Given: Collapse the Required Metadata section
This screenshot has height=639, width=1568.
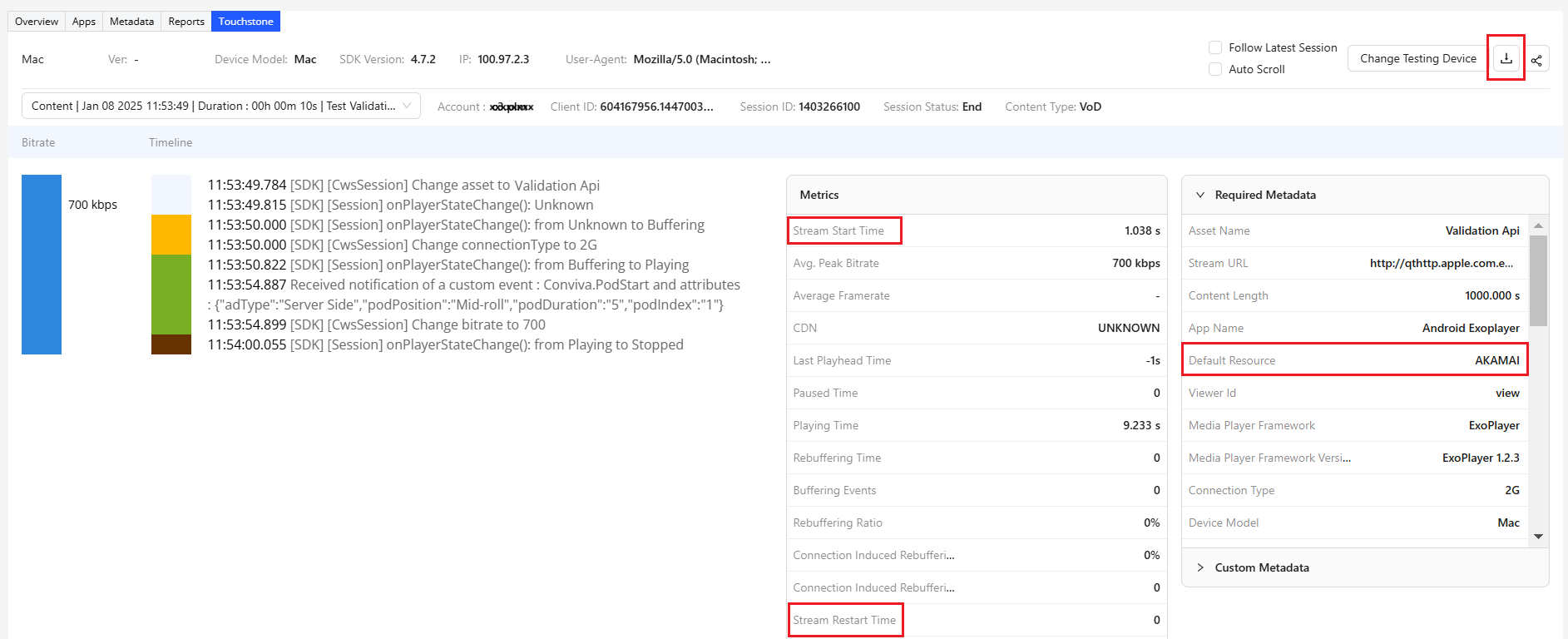Looking at the screenshot, I should pos(1200,195).
